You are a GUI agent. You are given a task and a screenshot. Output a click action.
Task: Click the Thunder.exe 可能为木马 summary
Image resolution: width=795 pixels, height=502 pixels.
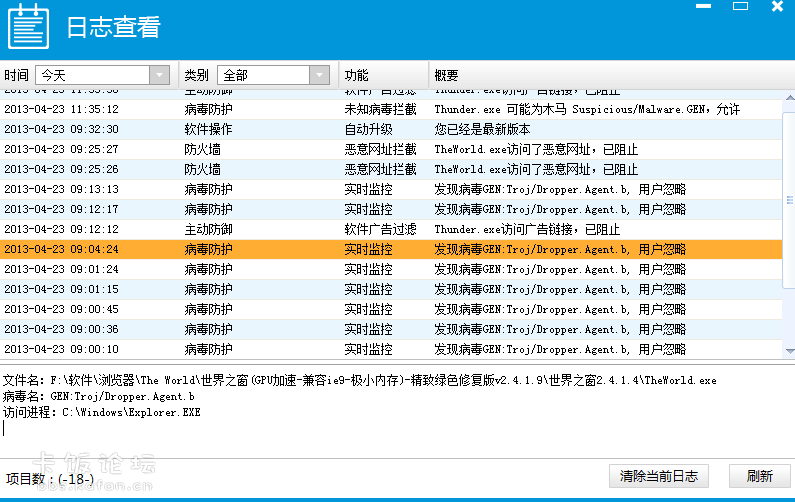tap(587, 109)
